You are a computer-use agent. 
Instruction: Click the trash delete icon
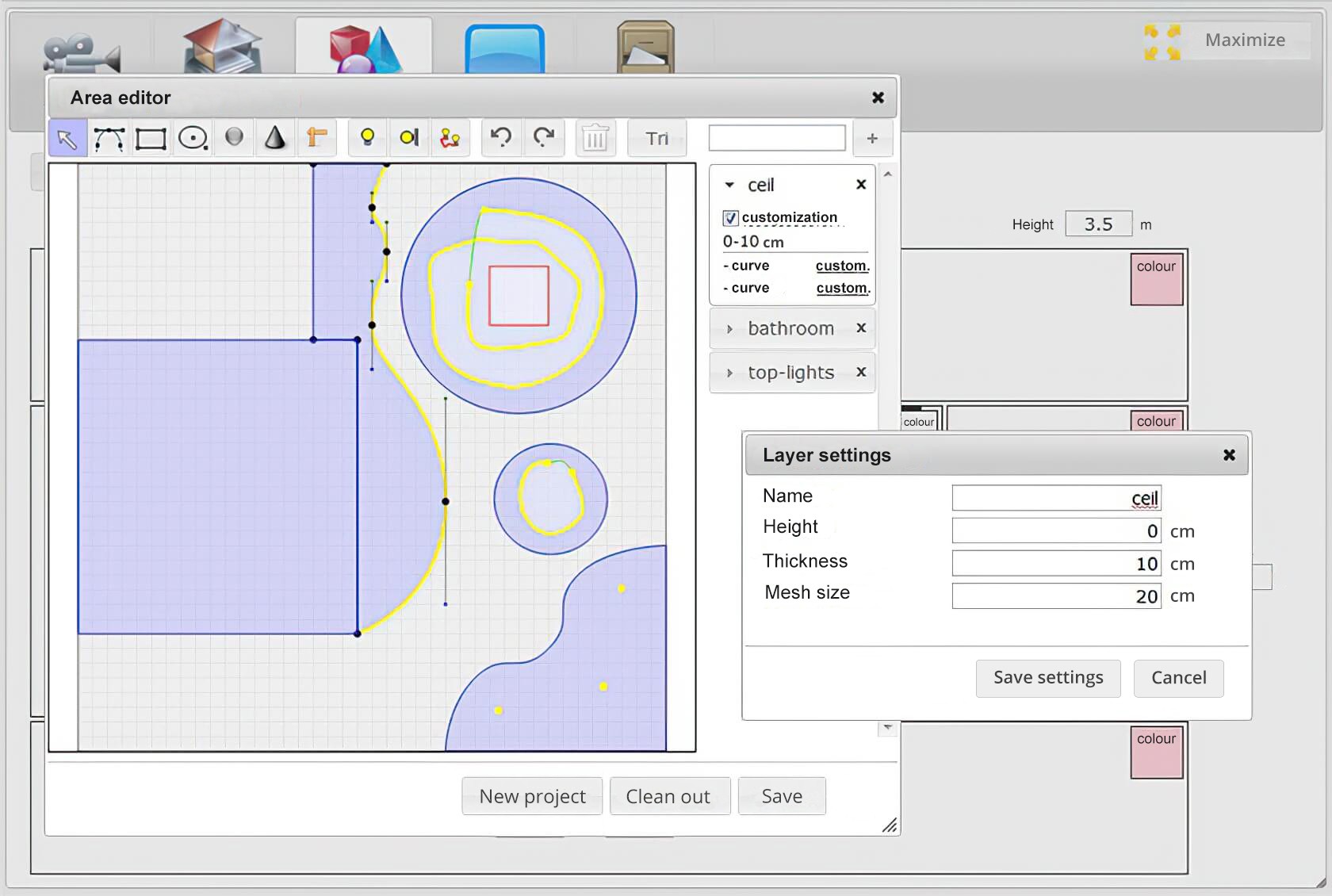click(x=595, y=139)
